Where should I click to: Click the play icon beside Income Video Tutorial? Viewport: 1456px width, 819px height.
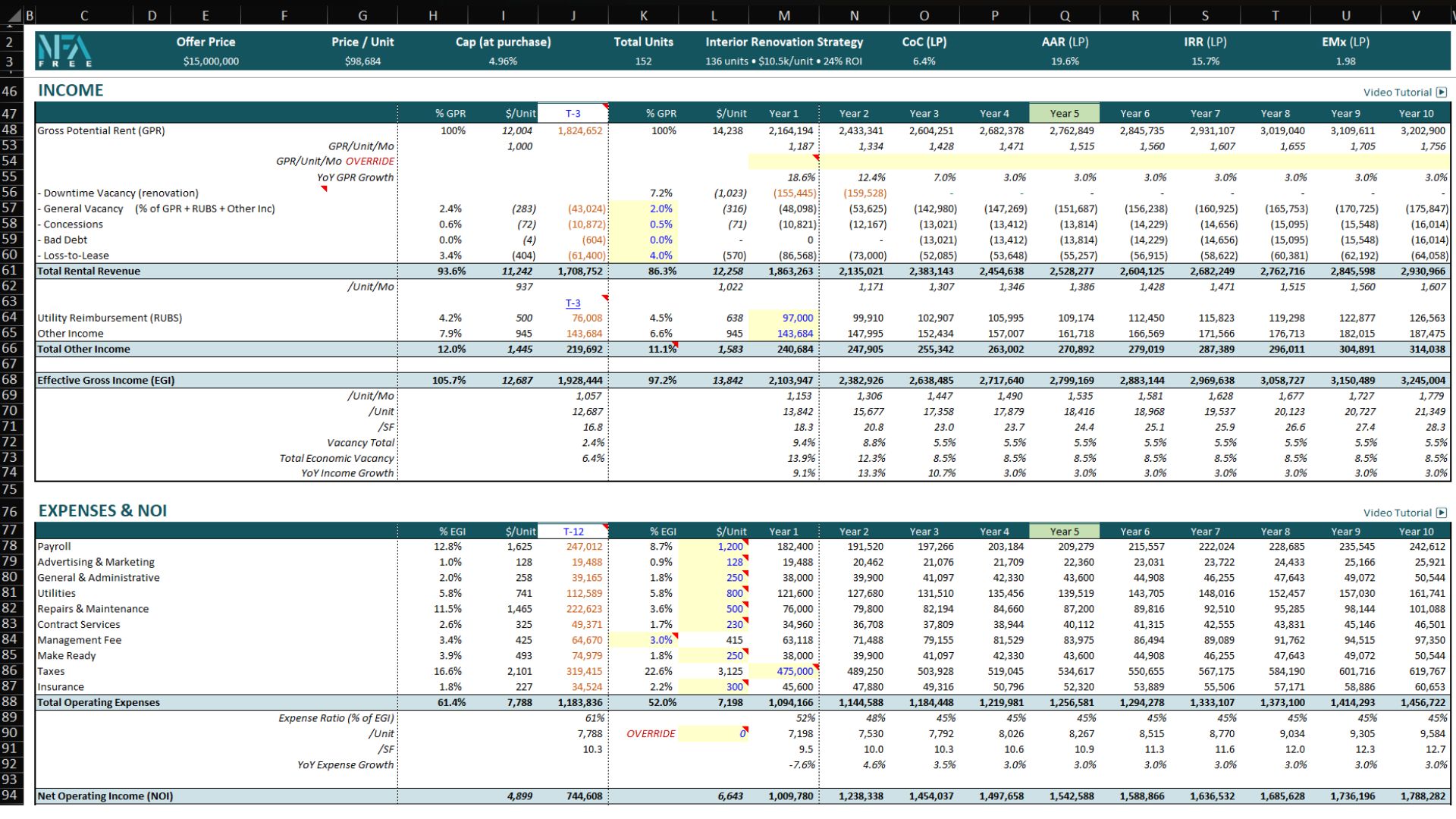1442,93
